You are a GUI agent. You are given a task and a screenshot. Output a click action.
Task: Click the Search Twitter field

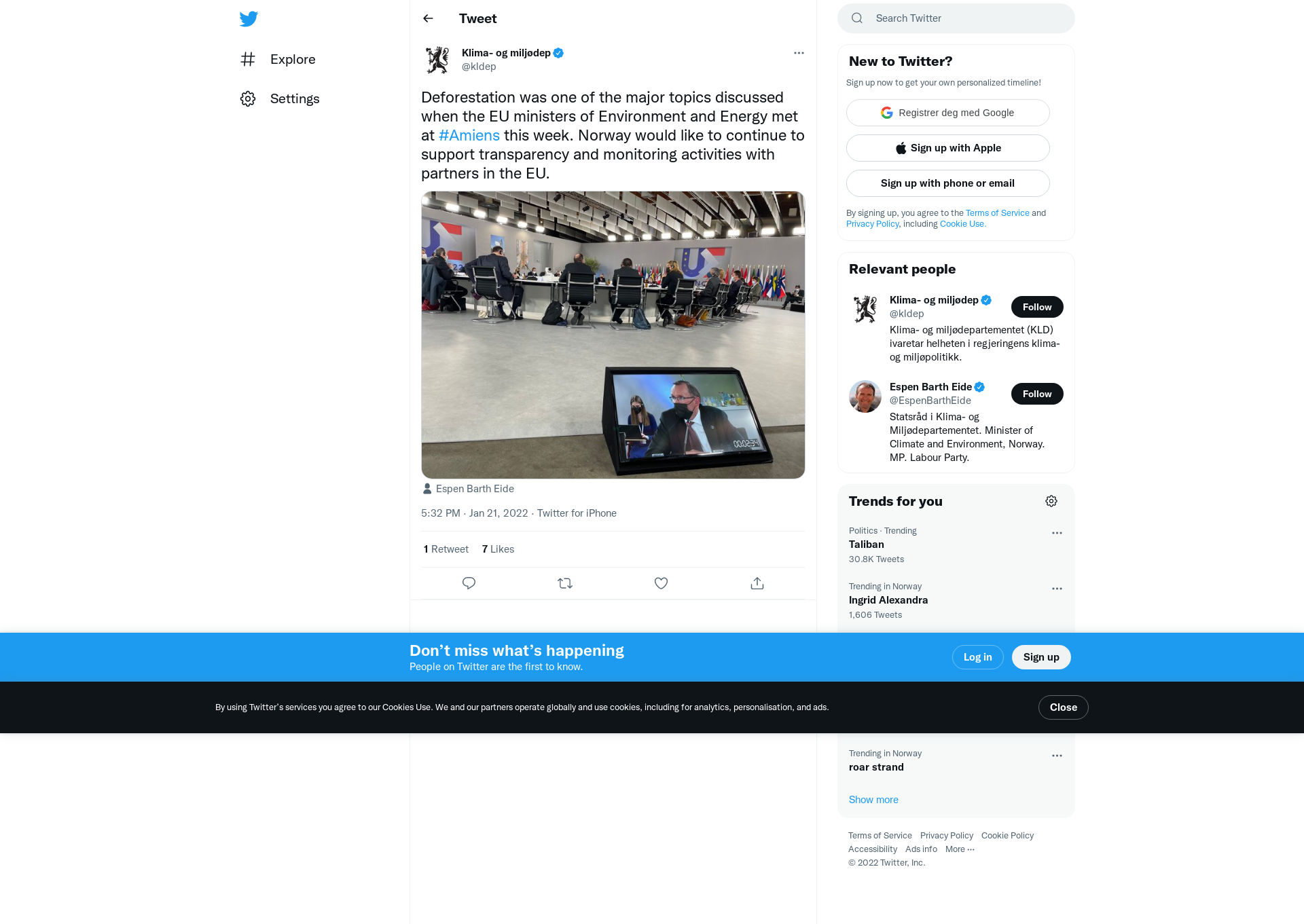click(x=956, y=18)
